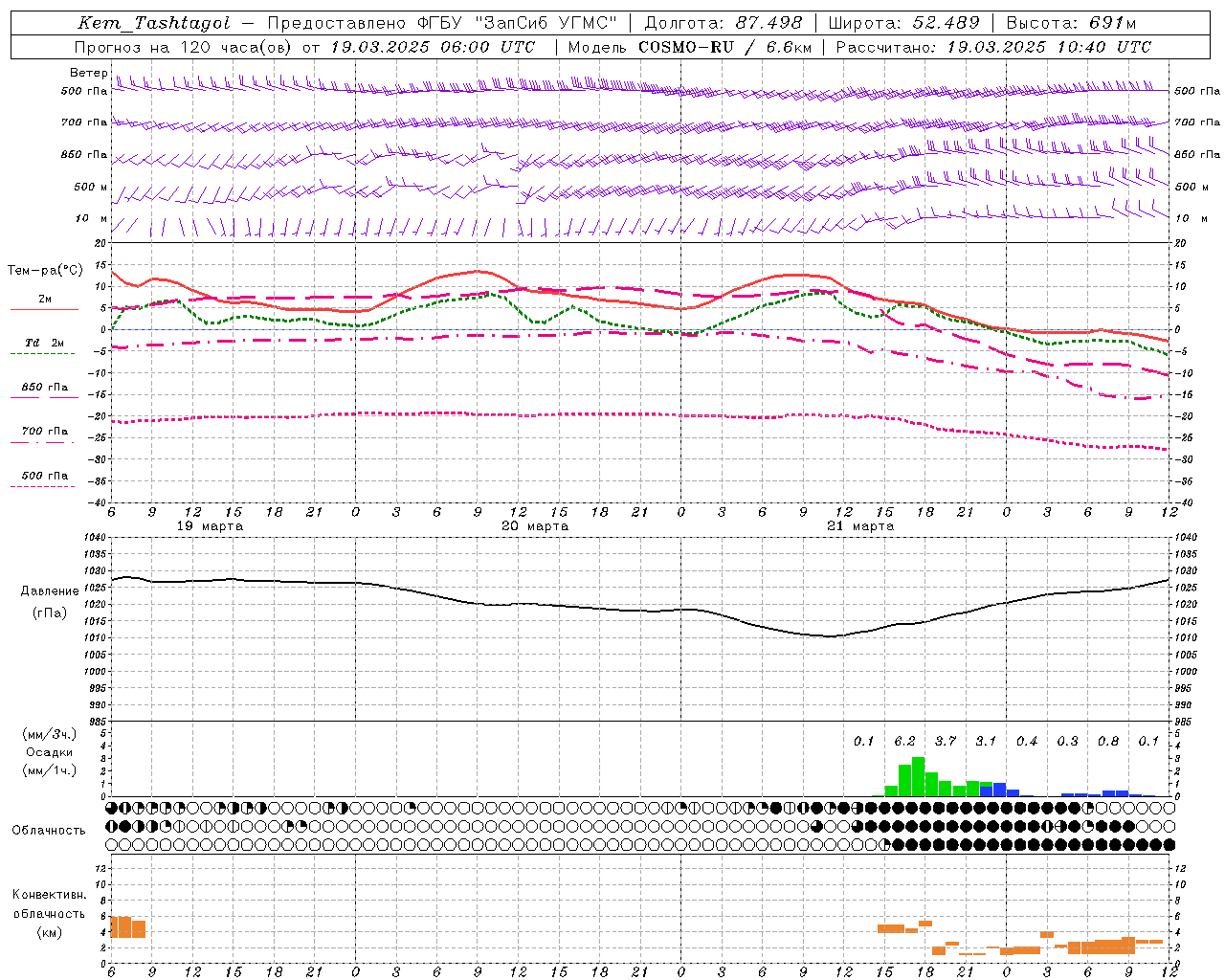Screen dimensions: 1225x980
Task: Click the 19 марта date label
Action: pos(210,526)
